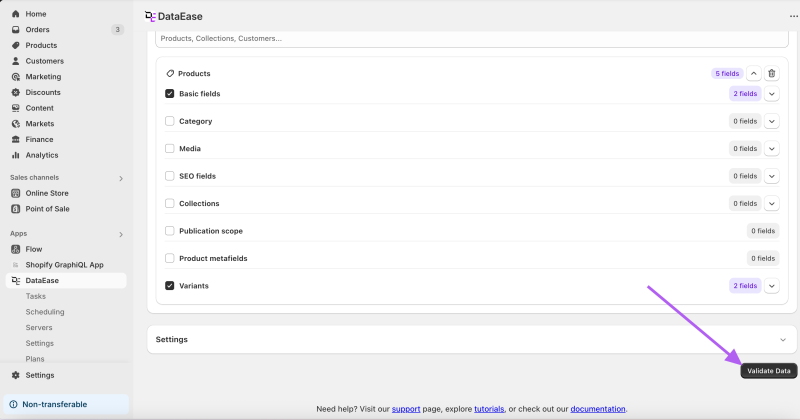Open the documentation link

pyautogui.click(x=597, y=409)
